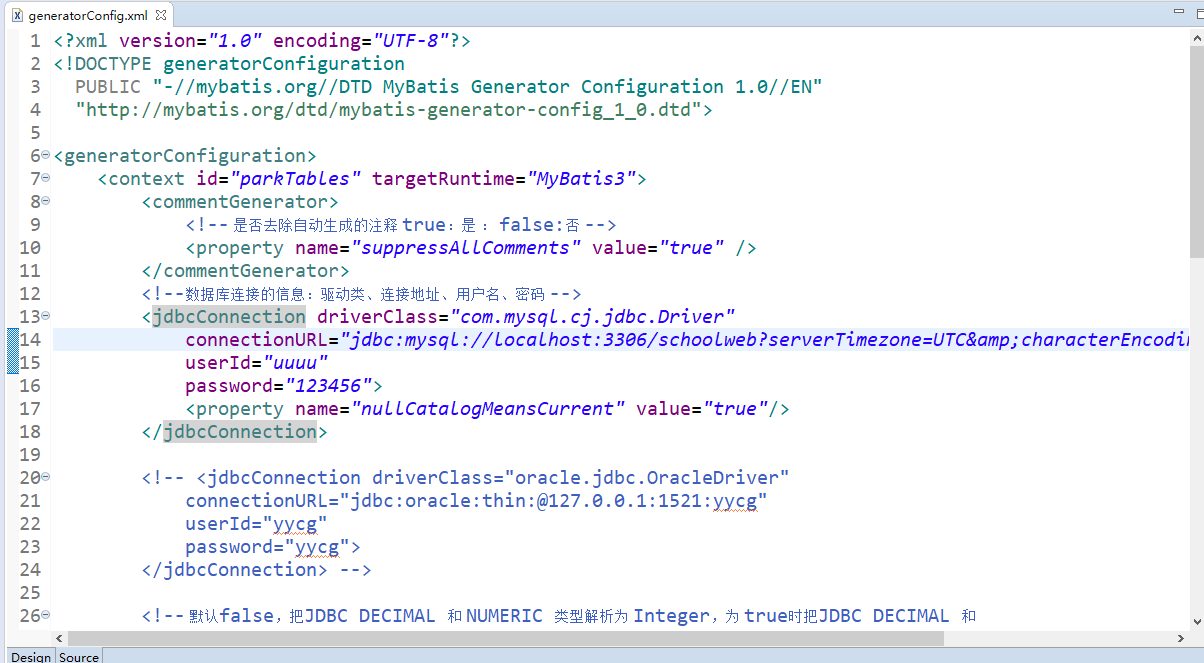The image size is (1204, 663).
Task: Click the commented password "yycg" on line 23
Action: pyautogui.click(x=317, y=547)
